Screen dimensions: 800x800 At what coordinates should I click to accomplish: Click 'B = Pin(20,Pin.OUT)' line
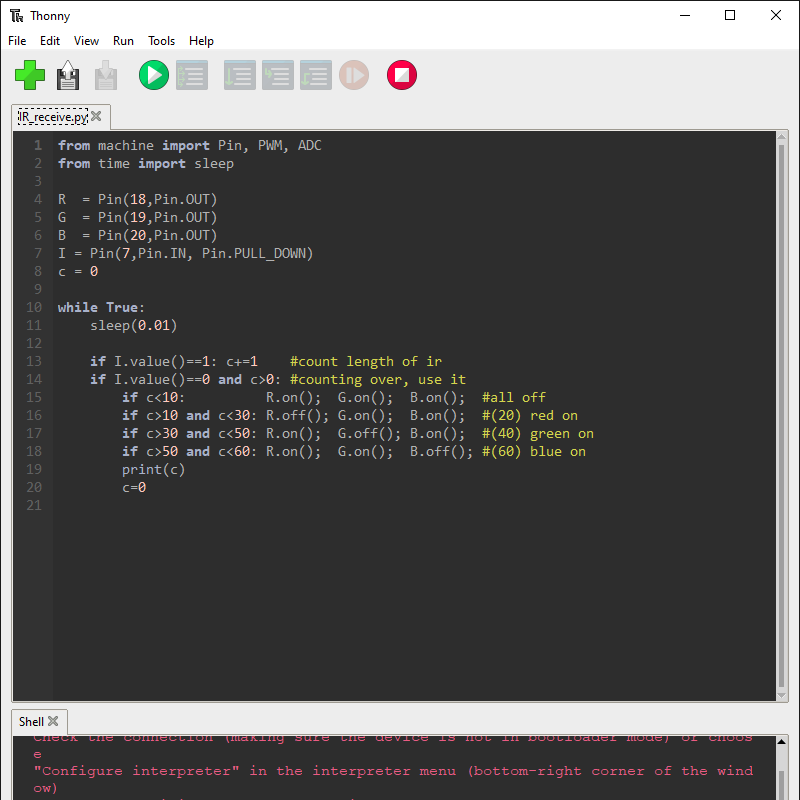coord(138,235)
